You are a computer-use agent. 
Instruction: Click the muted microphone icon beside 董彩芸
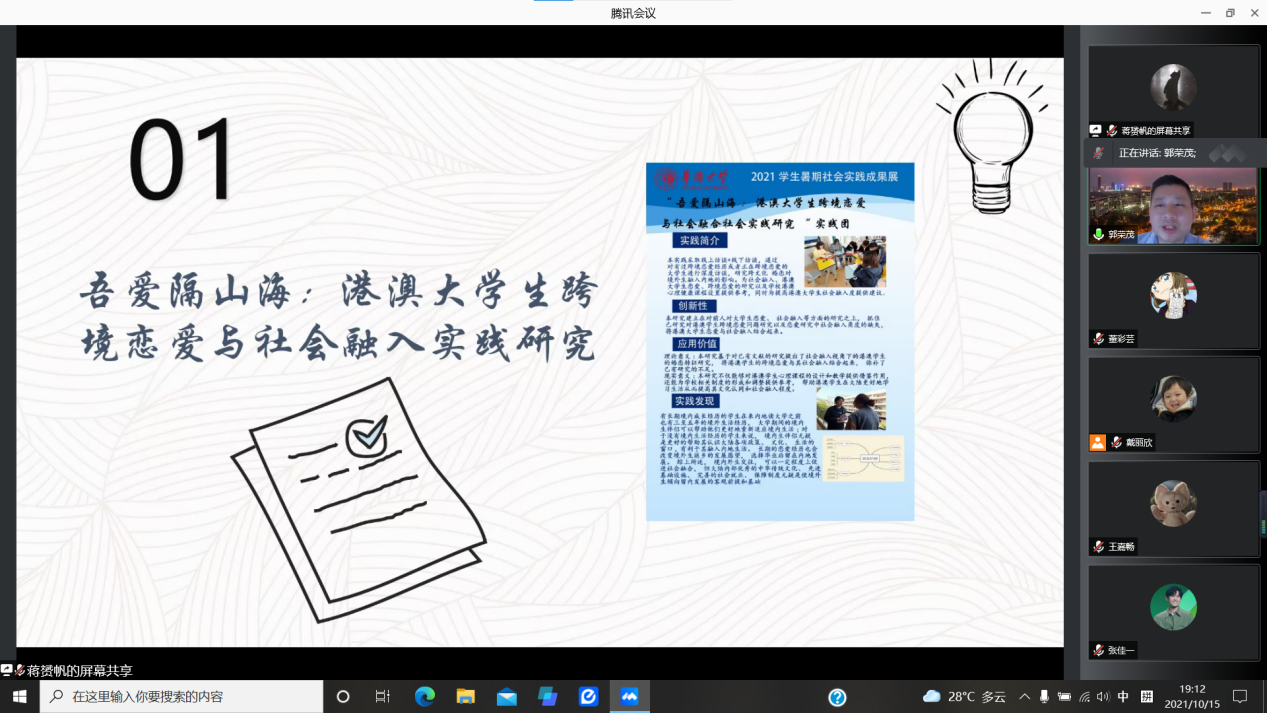pyautogui.click(x=1098, y=339)
